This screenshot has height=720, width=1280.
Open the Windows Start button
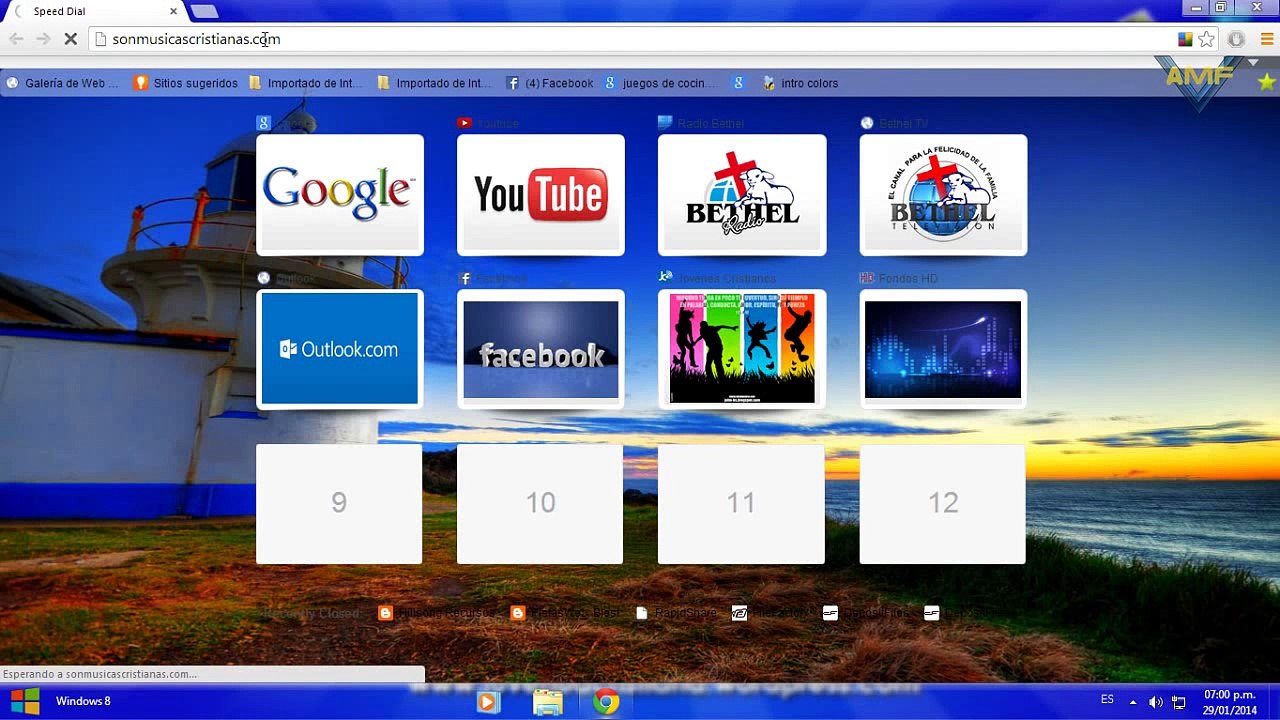[25, 701]
